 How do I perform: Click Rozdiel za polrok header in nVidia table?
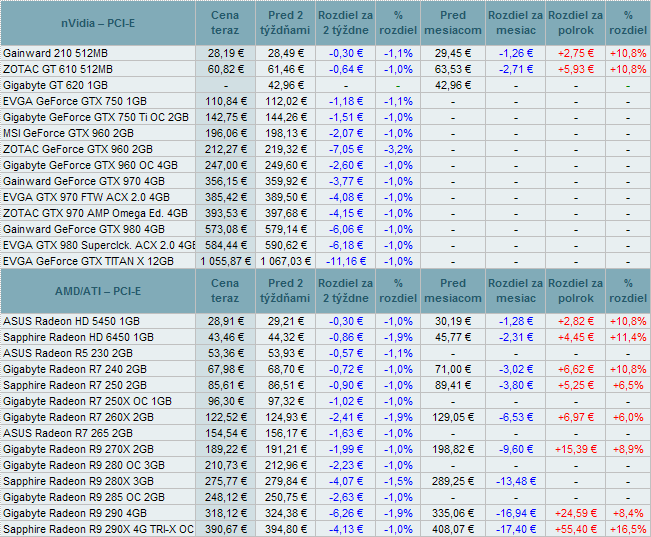(575, 22)
